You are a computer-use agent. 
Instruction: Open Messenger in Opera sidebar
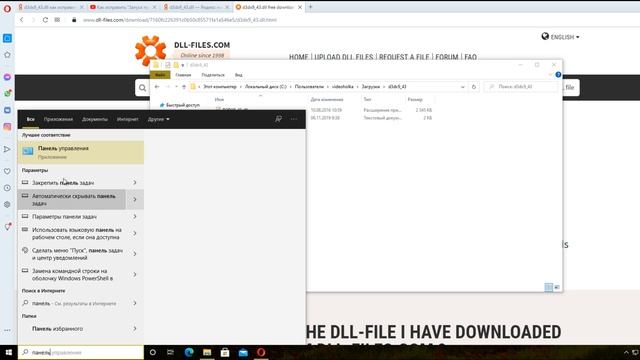coord(7,77)
